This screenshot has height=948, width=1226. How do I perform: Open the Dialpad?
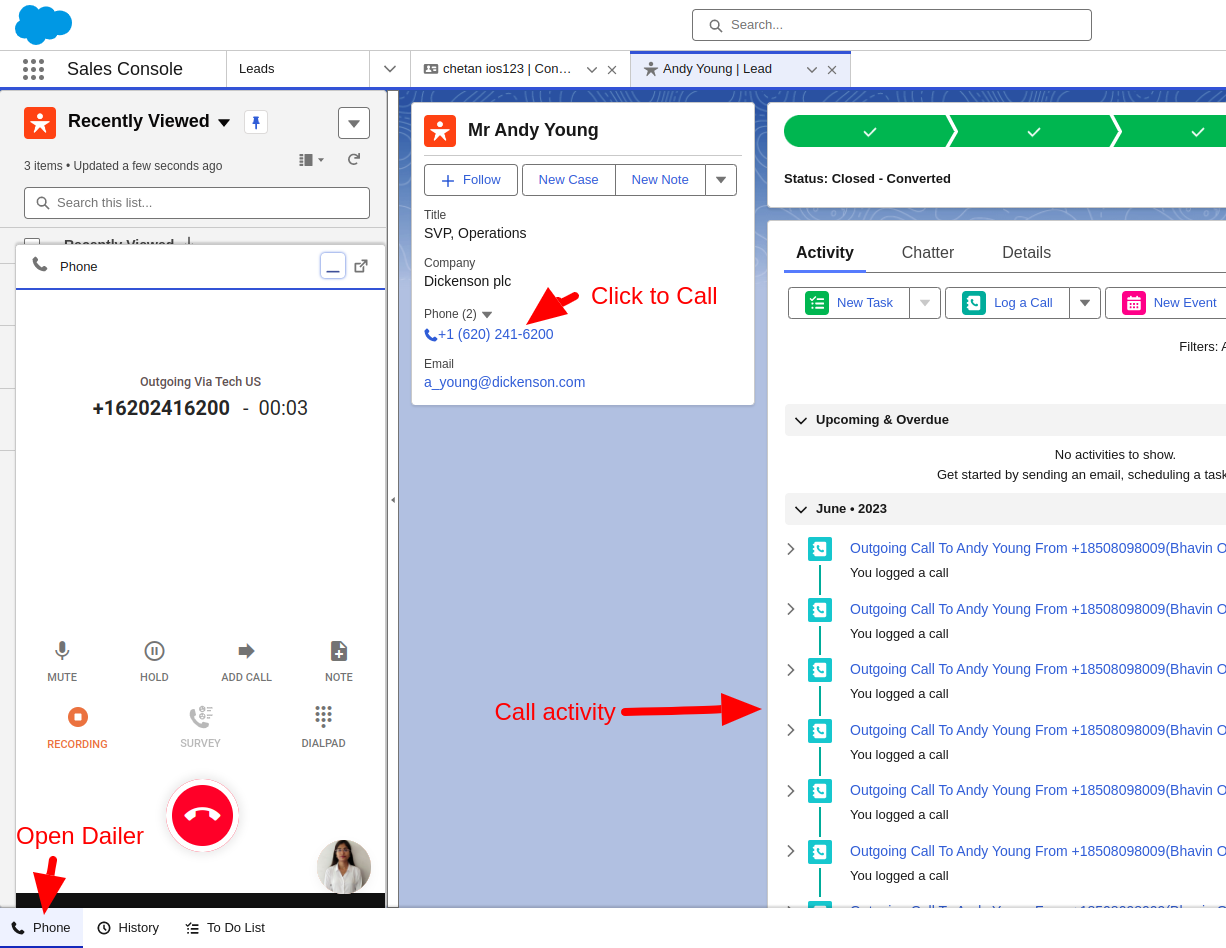[x=323, y=728]
